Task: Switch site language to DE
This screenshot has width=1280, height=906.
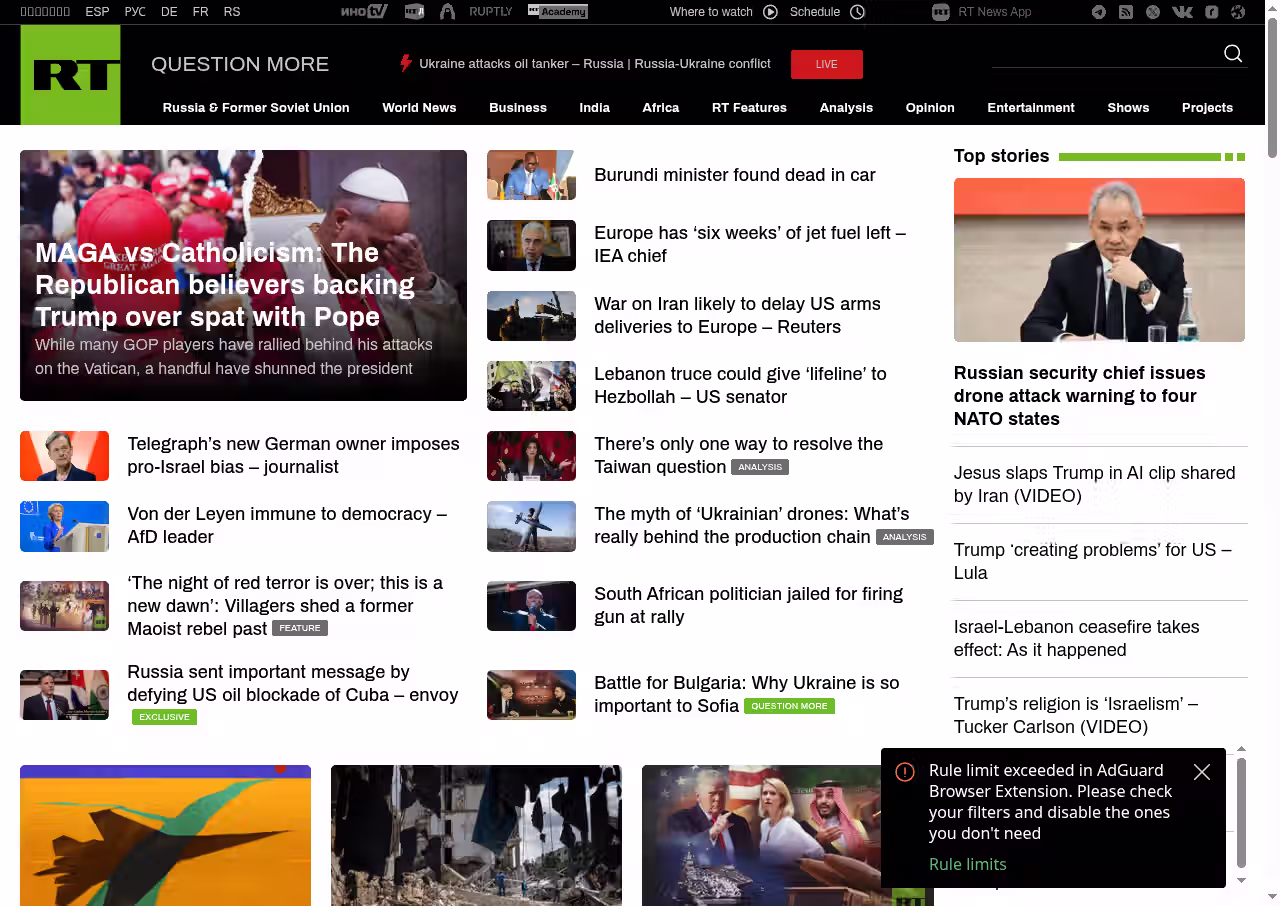Action: [169, 12]
